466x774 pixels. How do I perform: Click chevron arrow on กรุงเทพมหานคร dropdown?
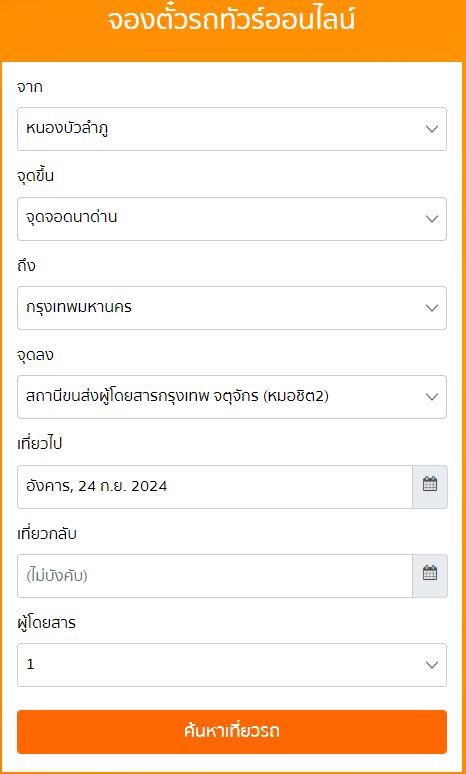tap(432, 308)
